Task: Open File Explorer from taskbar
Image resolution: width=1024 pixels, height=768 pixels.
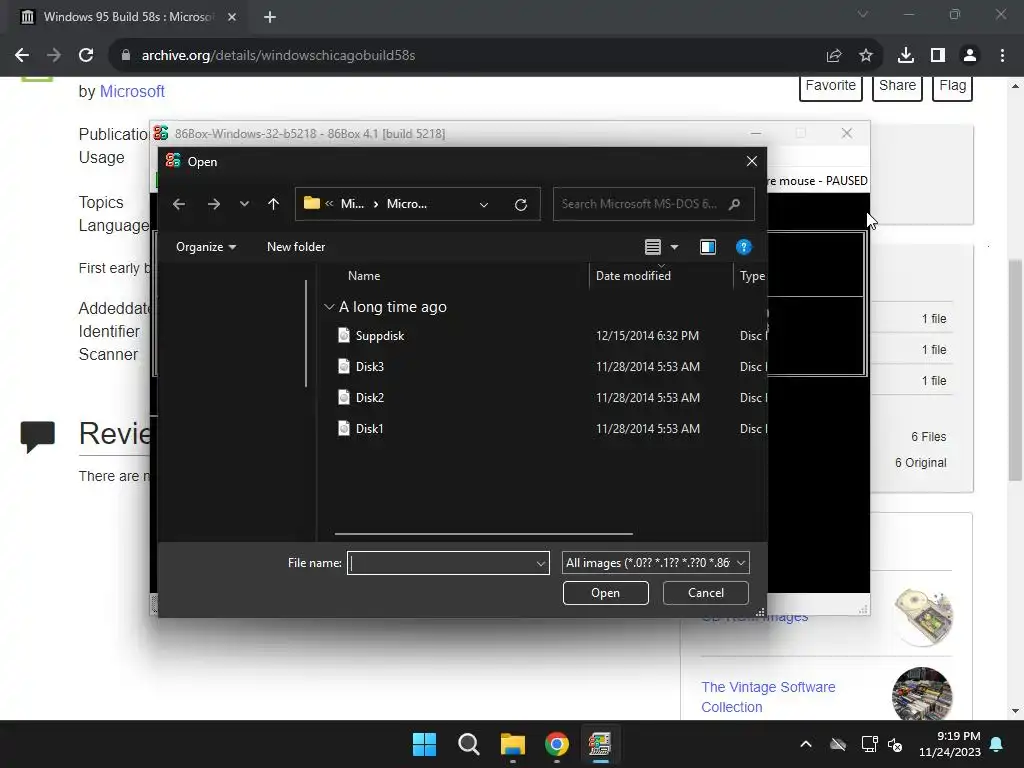Action: tap(513, 744)
